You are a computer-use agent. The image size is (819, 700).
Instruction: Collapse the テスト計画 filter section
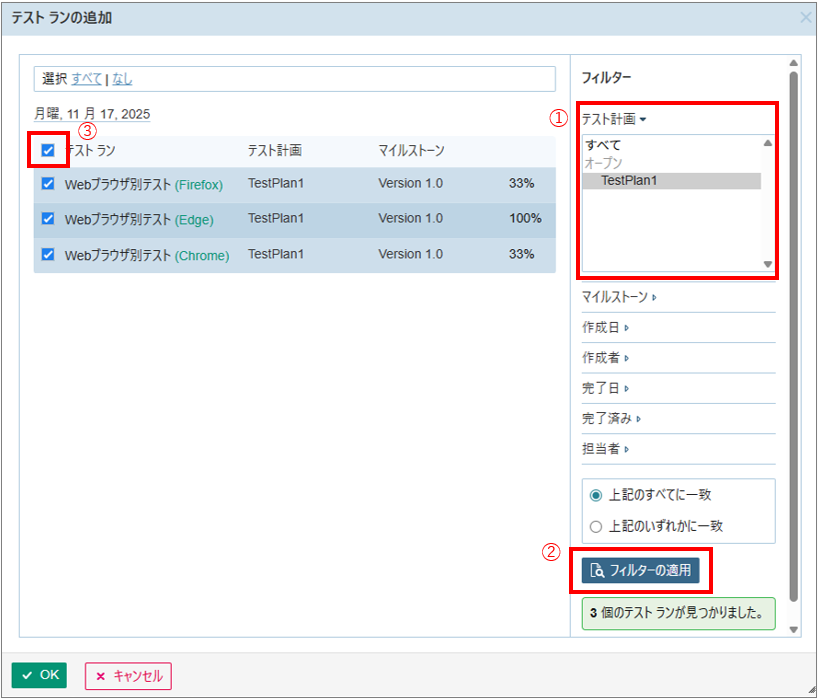tap(614, 119)
